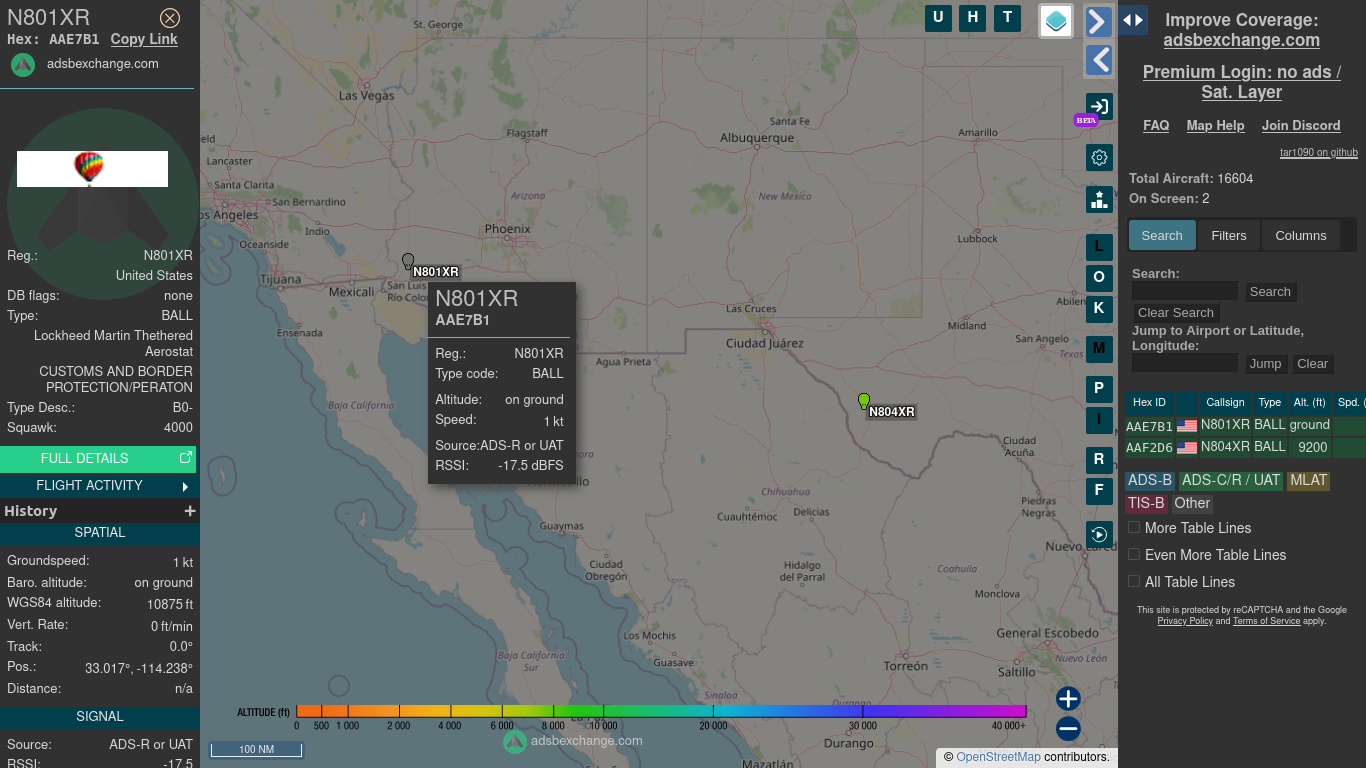1366x768 pixels.
Task: Click the MLAT source legend swatch
Action: (1308, 481)
